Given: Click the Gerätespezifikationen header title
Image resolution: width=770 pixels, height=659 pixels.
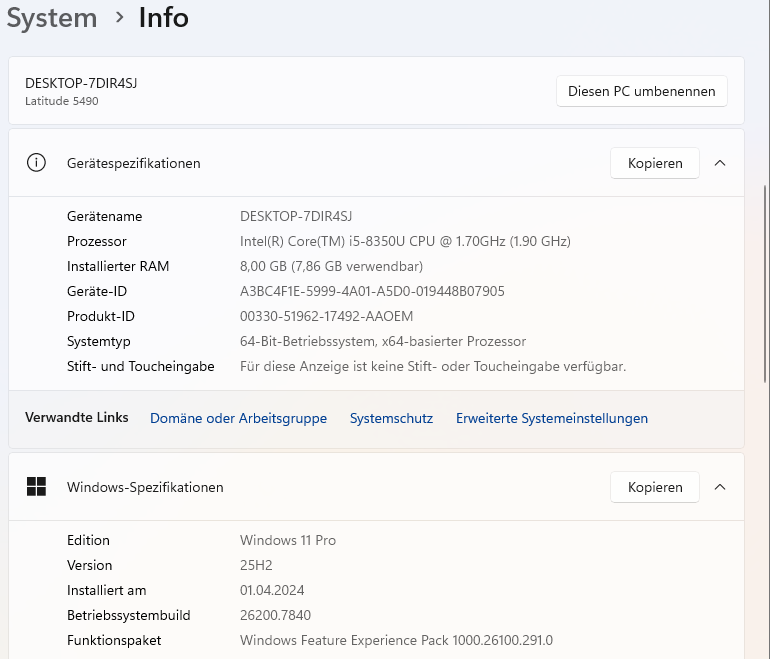Looking at the screenshot, I should click(x=134, y=163).
